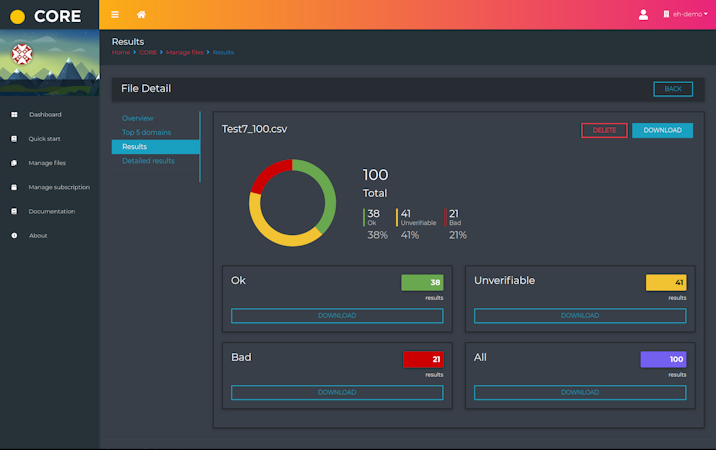
Task: Click the red 21 Bad badge
Action: [423, 359]
